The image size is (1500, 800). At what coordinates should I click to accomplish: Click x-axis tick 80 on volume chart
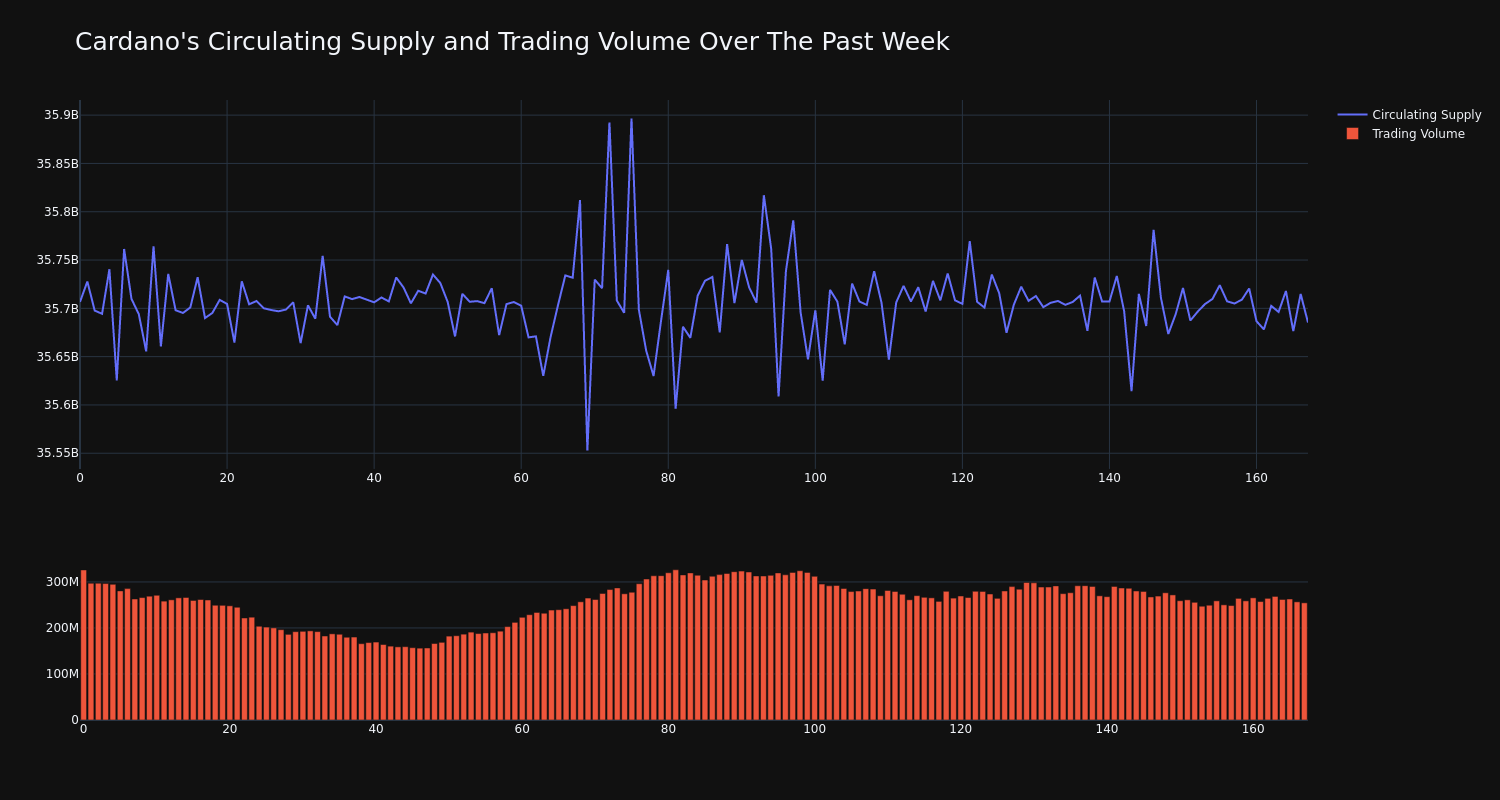668,729
